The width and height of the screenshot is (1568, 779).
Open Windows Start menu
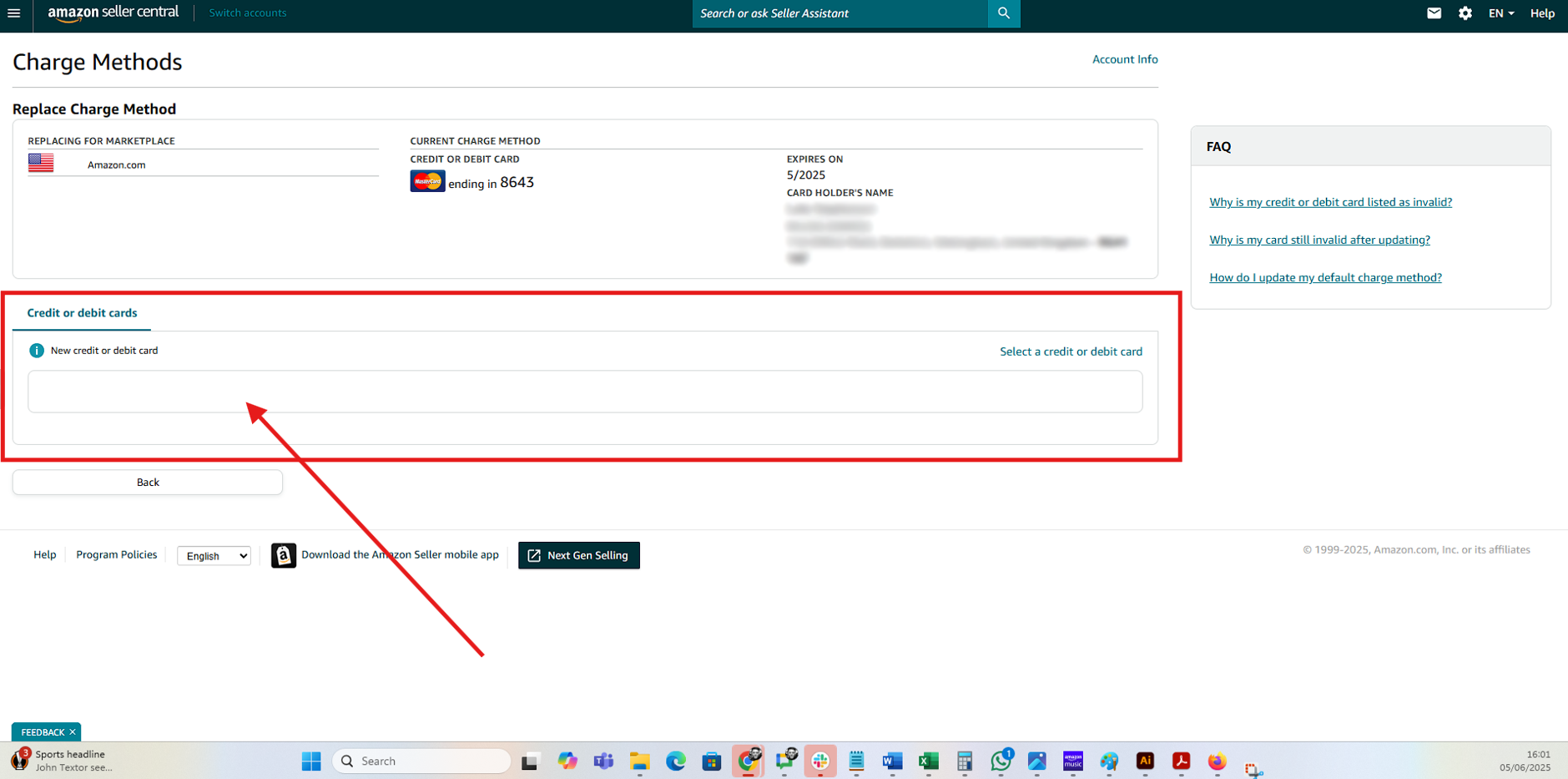click(311, 761)
